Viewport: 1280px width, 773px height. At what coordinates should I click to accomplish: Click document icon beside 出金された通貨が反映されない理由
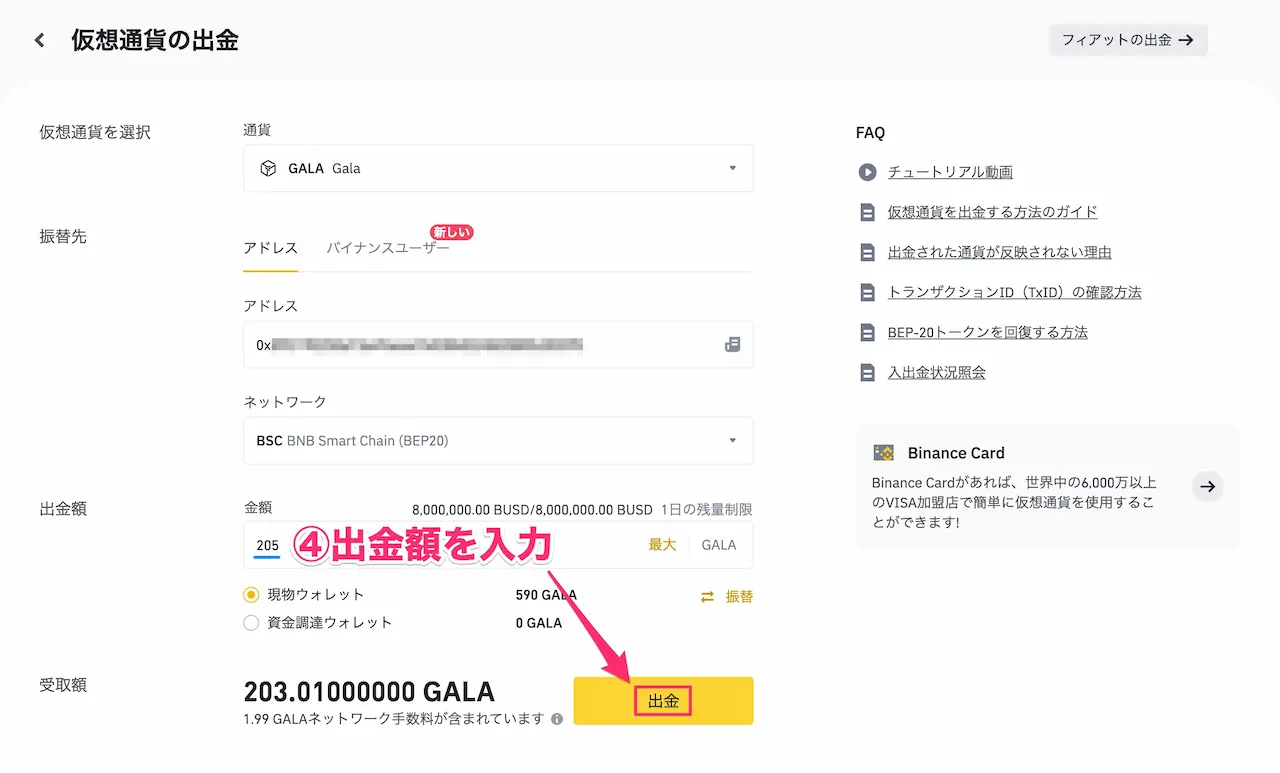[x=867, y=252]
